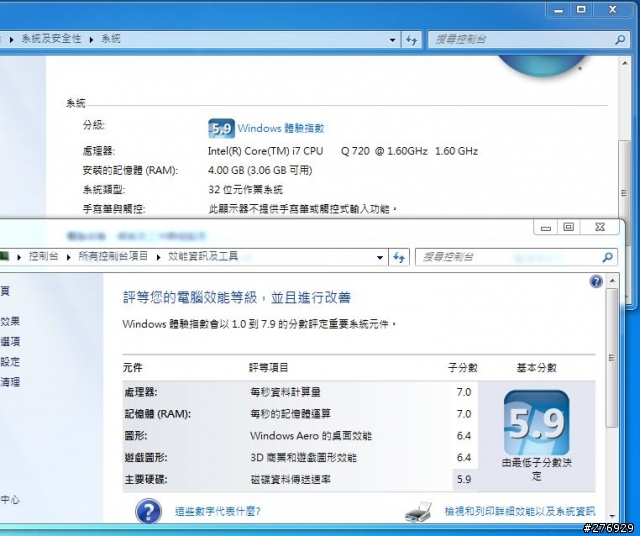640x536 pixels.
Task: Click the 4.00 GB (3.06 GB 可用) memory value
Action: pos(260,170)
